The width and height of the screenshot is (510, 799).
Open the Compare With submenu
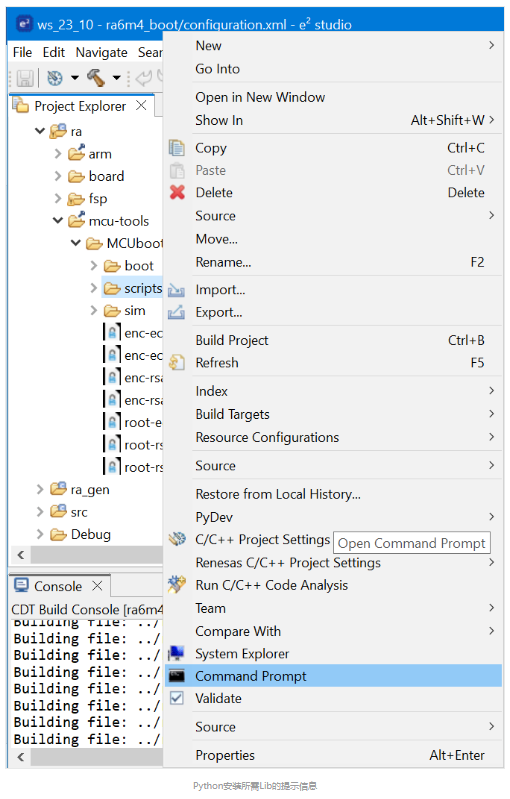333,631
